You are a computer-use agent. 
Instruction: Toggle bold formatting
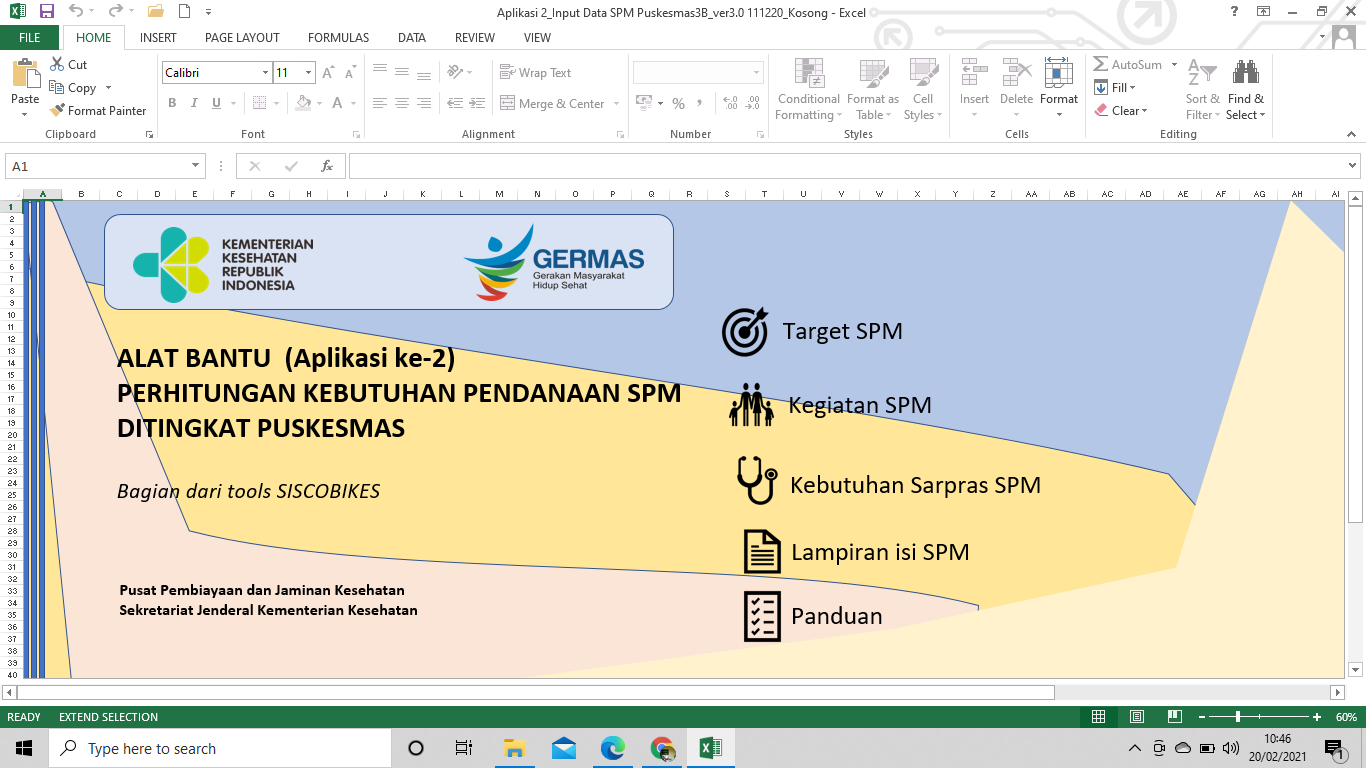pyautogui.click(x=171, y=102)
